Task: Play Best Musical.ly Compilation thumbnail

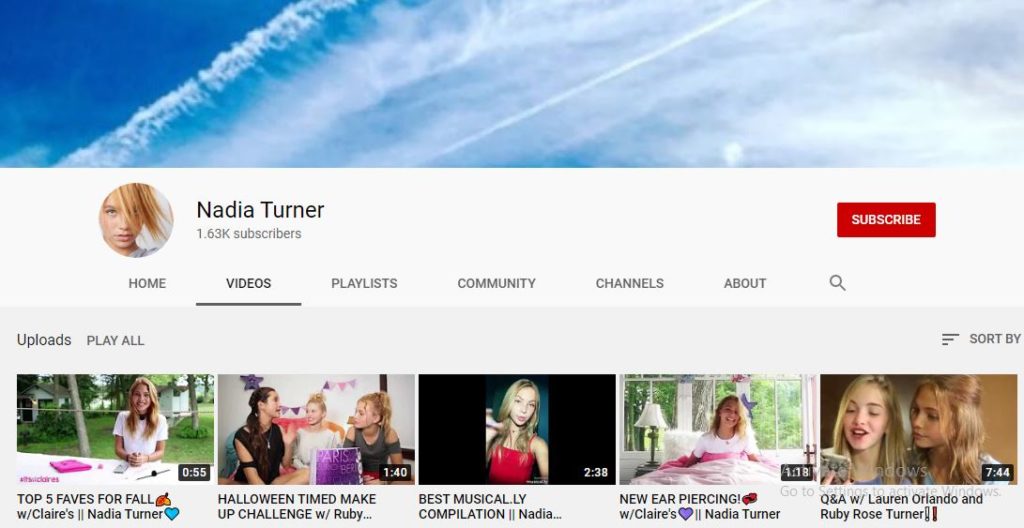Action: [x=517, y=429]
